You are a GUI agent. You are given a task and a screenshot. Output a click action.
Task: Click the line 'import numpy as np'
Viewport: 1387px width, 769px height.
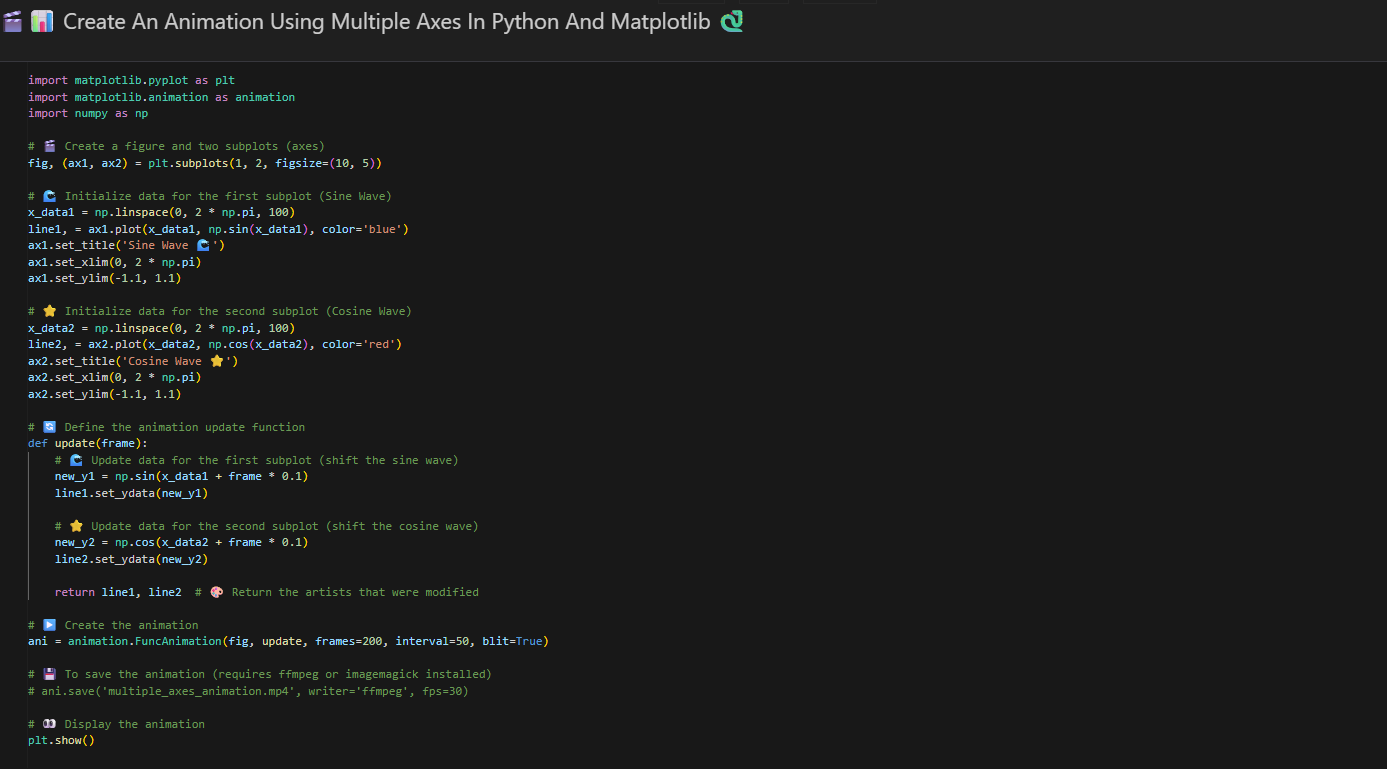(88, 113)
